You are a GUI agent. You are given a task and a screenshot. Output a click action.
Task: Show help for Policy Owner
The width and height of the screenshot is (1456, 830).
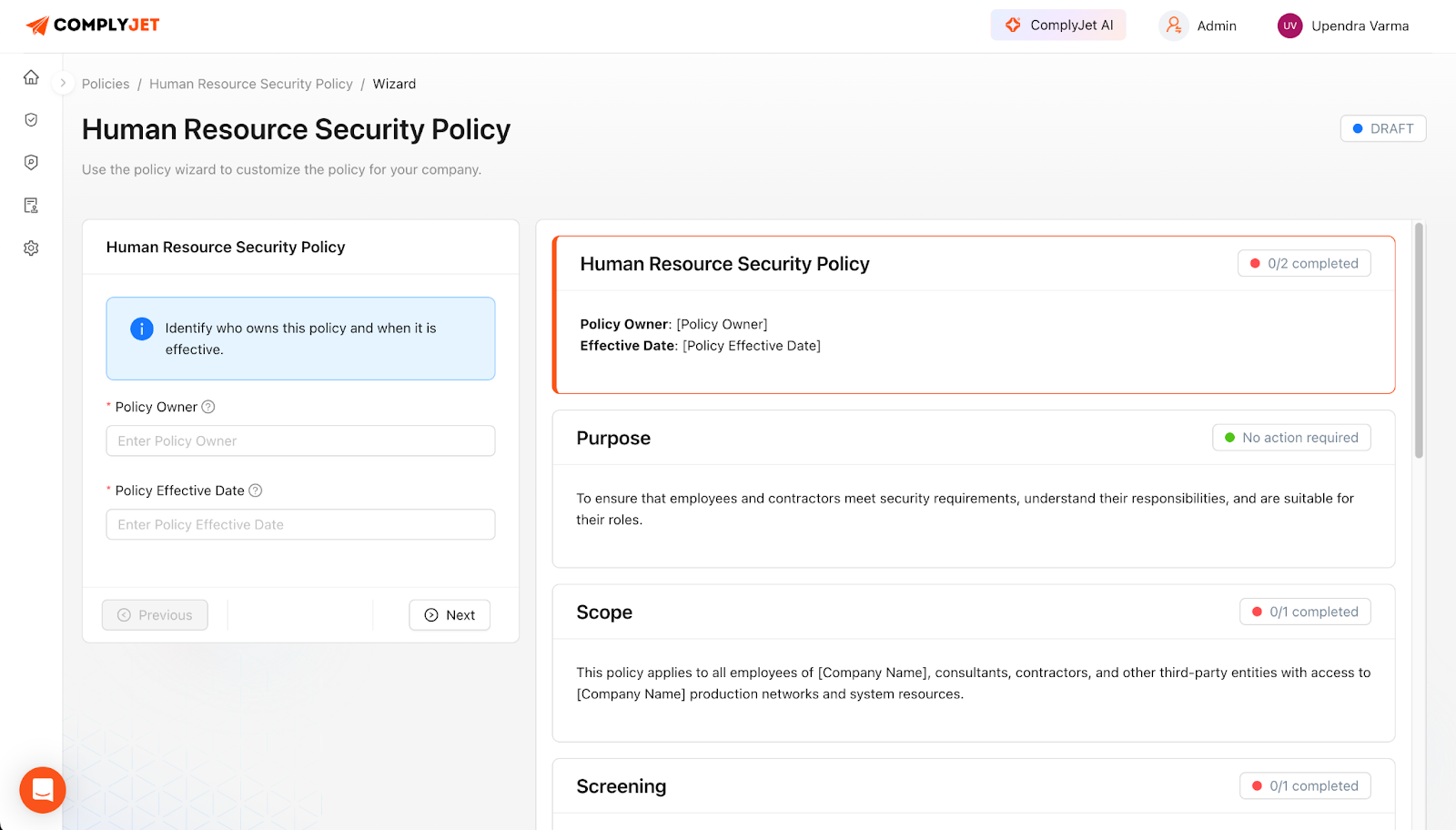[208, 407]
